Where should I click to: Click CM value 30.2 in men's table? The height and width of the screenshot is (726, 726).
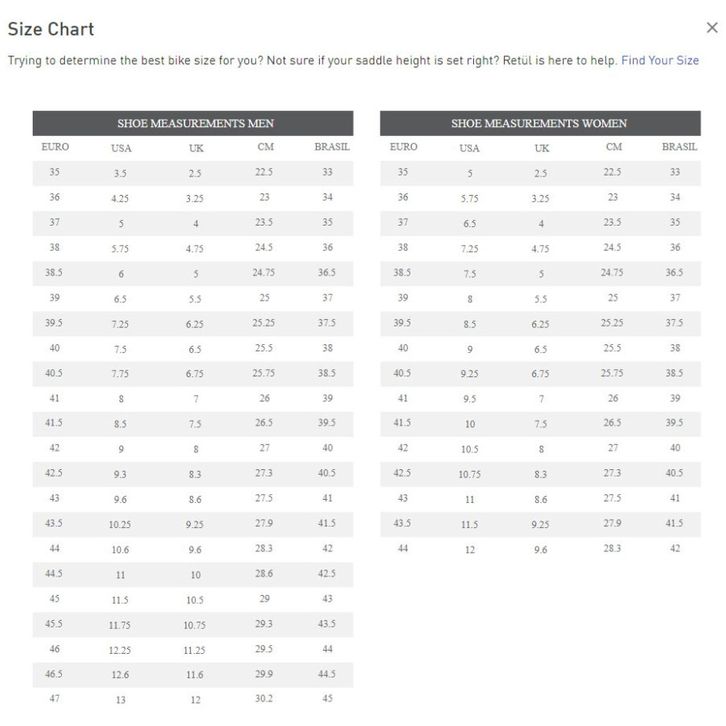[x=264, y=699]
